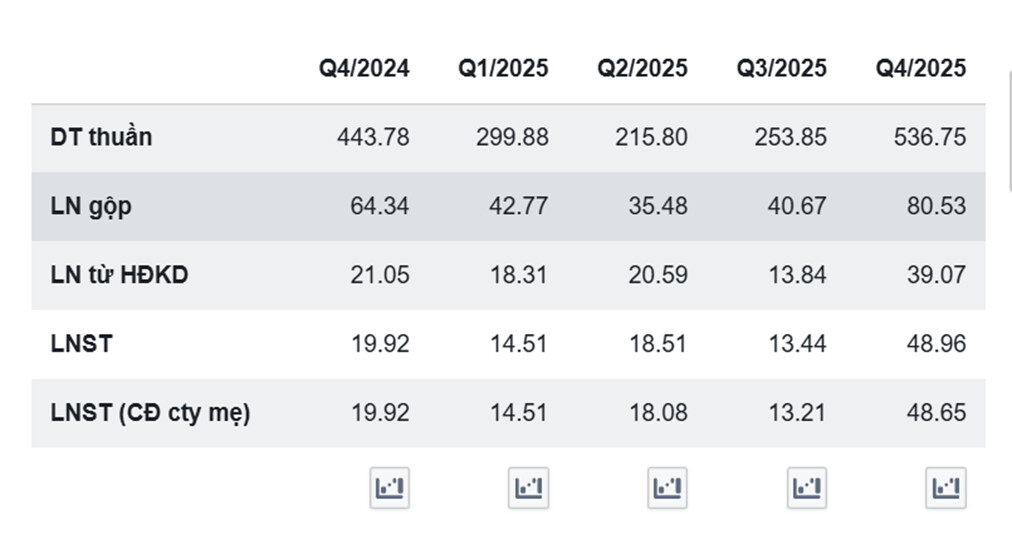Click DT thuần value 536.75 for Q4/2025
Screen dimensions: 1012x560
point(930,137)
